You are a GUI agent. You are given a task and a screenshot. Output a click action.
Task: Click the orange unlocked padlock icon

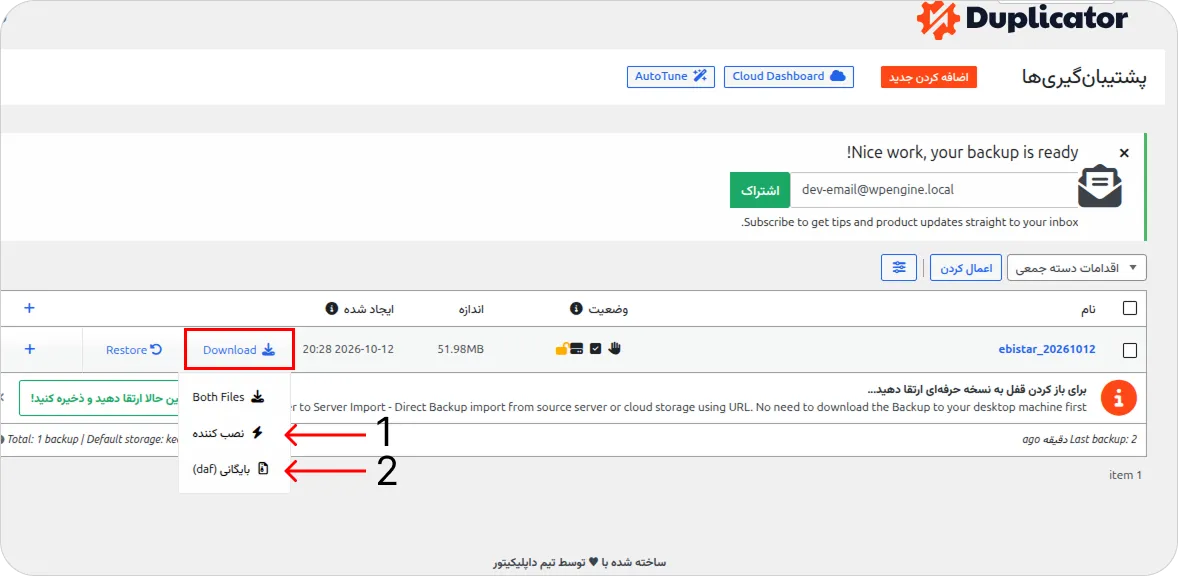click(x=562, y=349)
